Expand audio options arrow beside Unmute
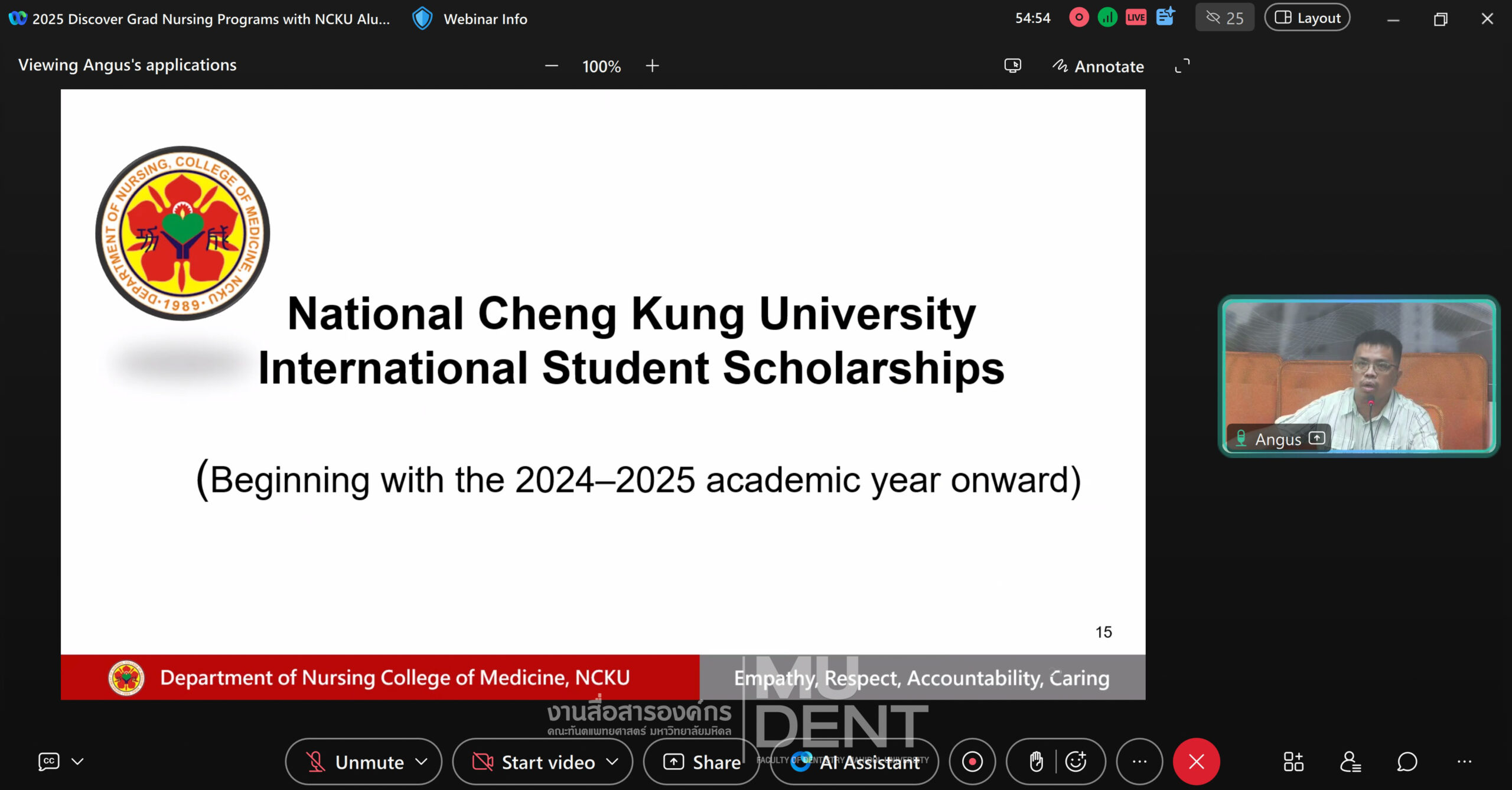Image resolution: width=1512 pixels, height=790 pixels. pos(421,762)
